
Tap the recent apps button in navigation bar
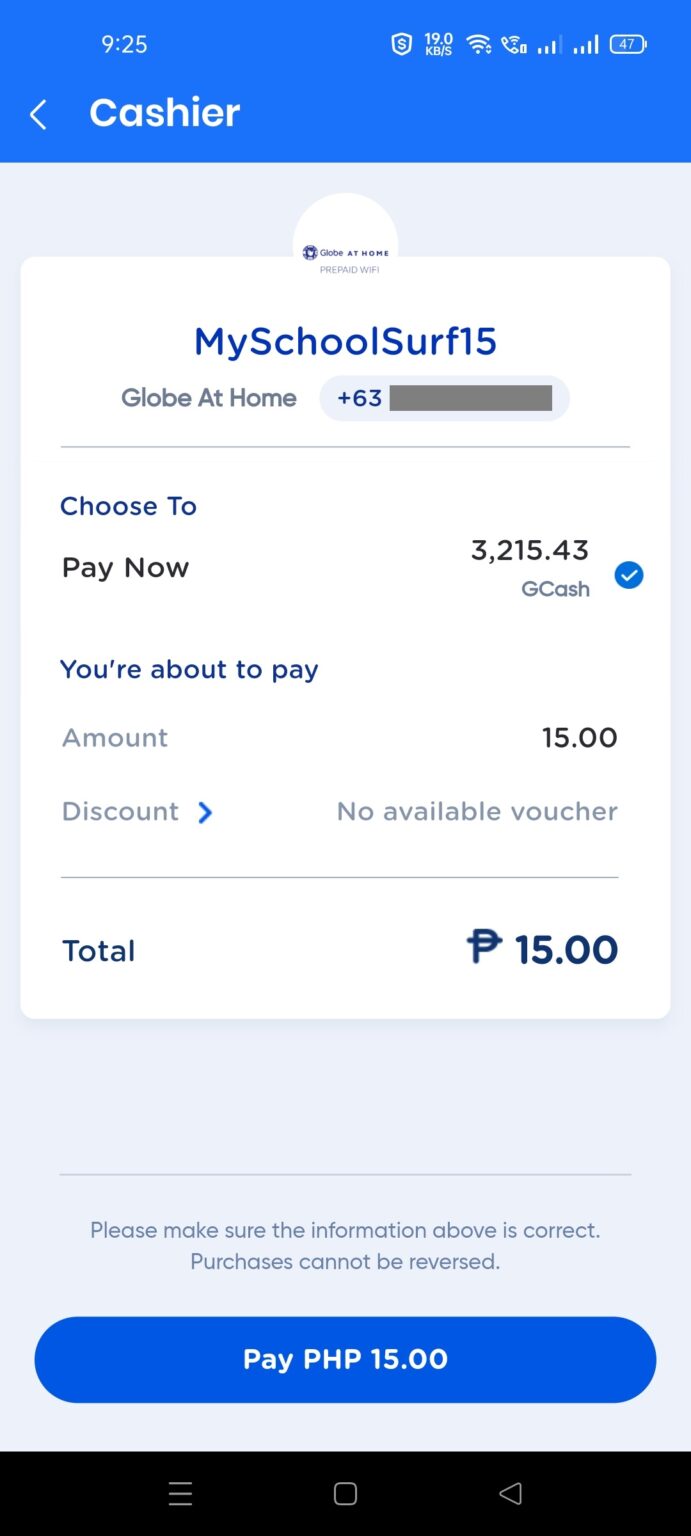(x=180, y=1493)
